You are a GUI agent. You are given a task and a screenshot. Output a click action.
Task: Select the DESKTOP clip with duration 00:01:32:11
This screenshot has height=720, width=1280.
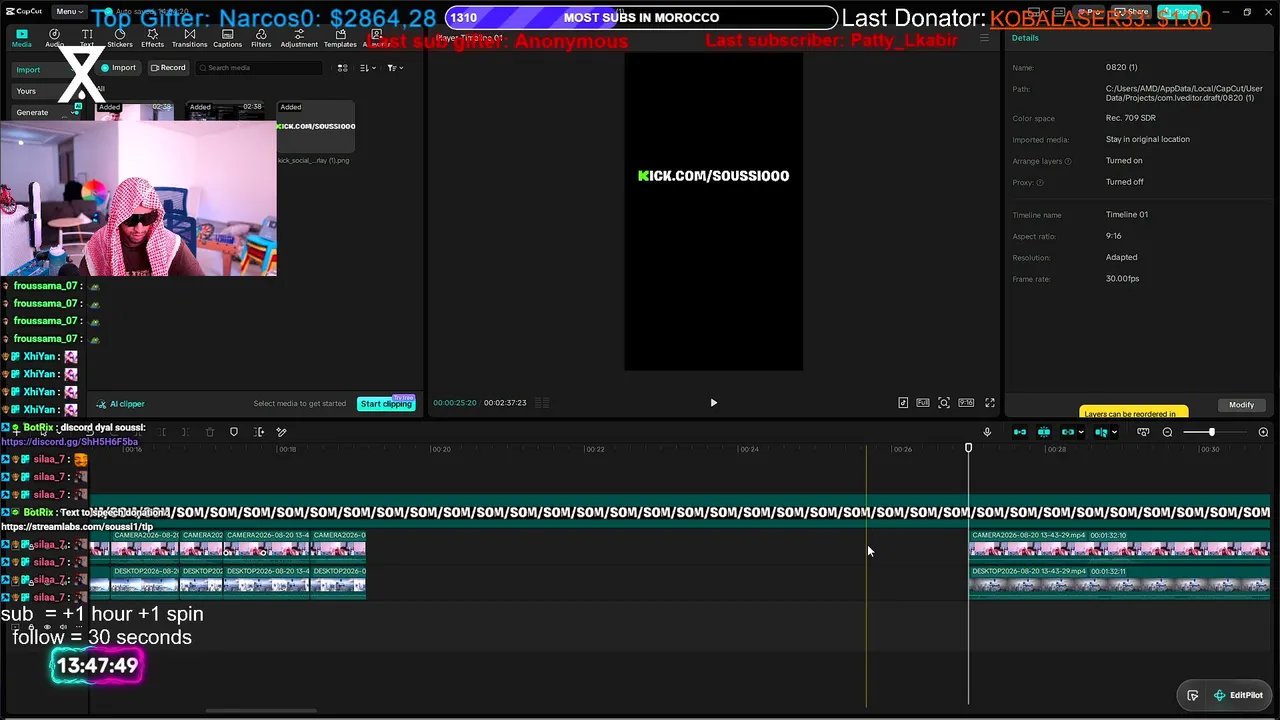coord(1119,581)
